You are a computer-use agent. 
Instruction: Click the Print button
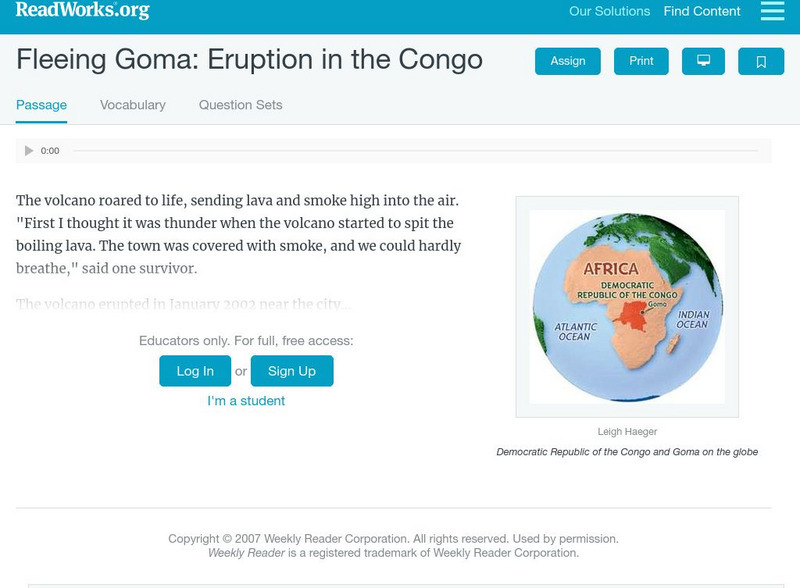point(641,61)
